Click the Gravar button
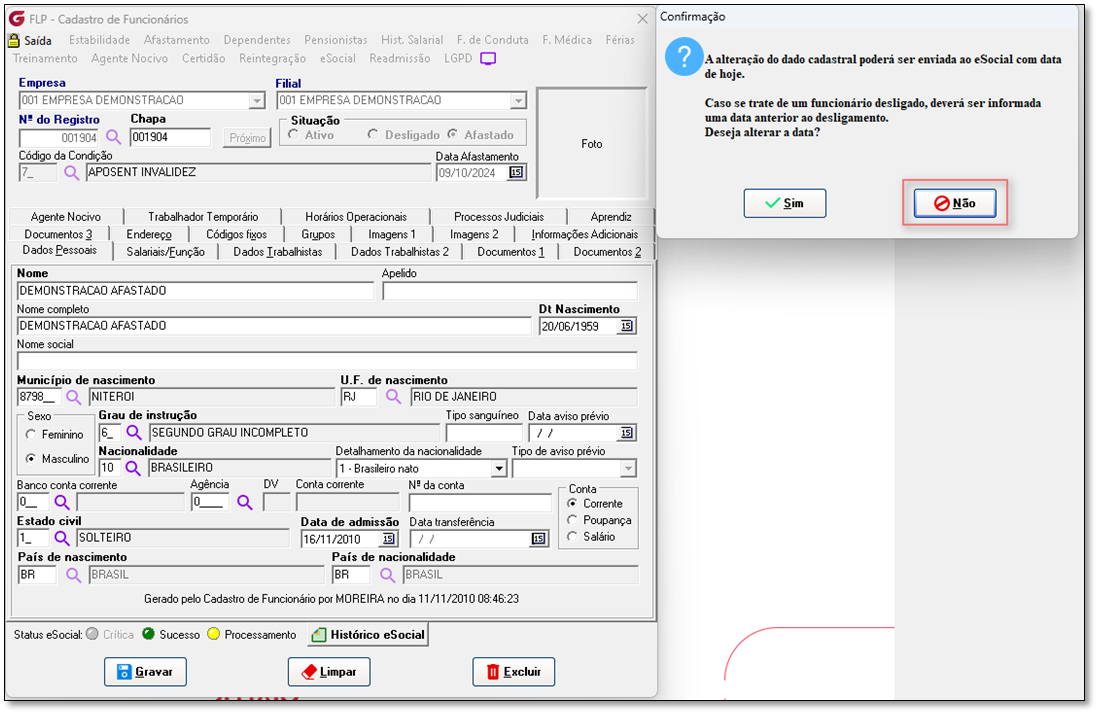 (146, 672)
